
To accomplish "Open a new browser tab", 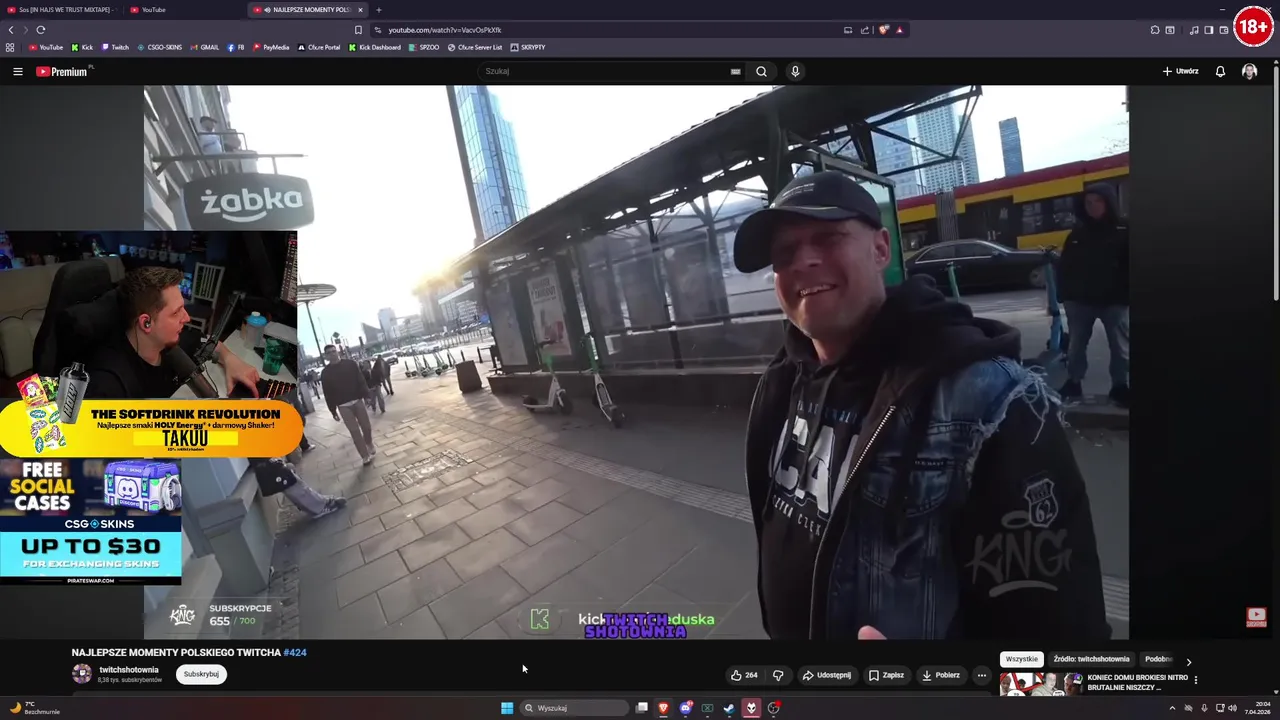I will 378,10.
